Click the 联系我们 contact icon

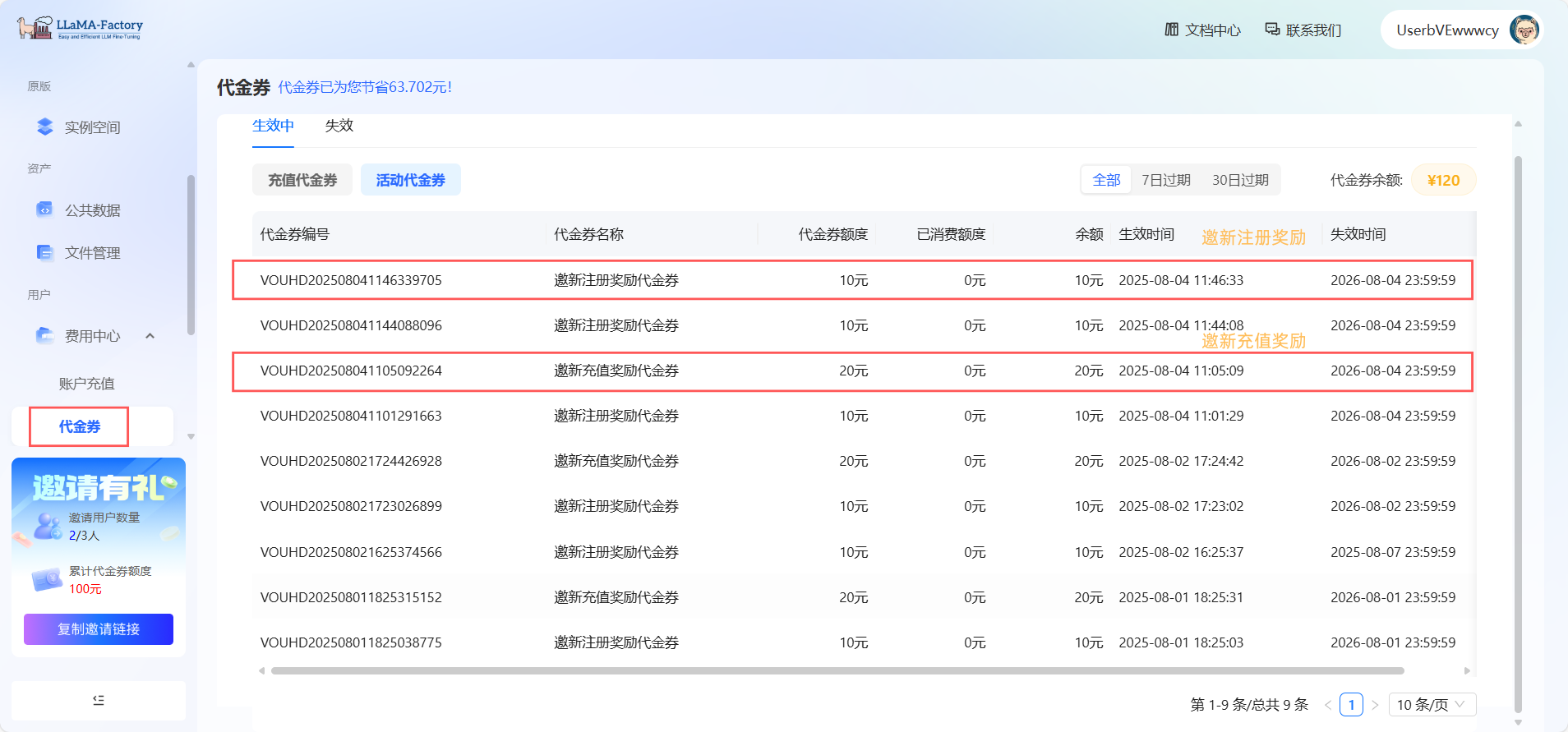1272,30
